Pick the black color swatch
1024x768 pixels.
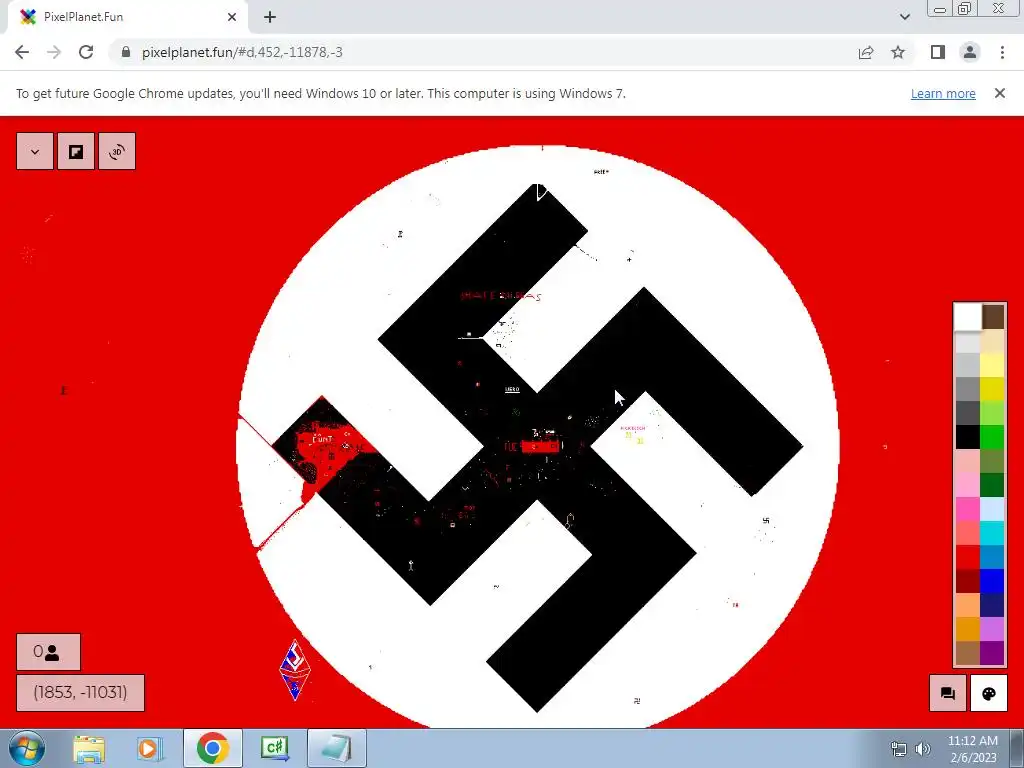[967, 438]
